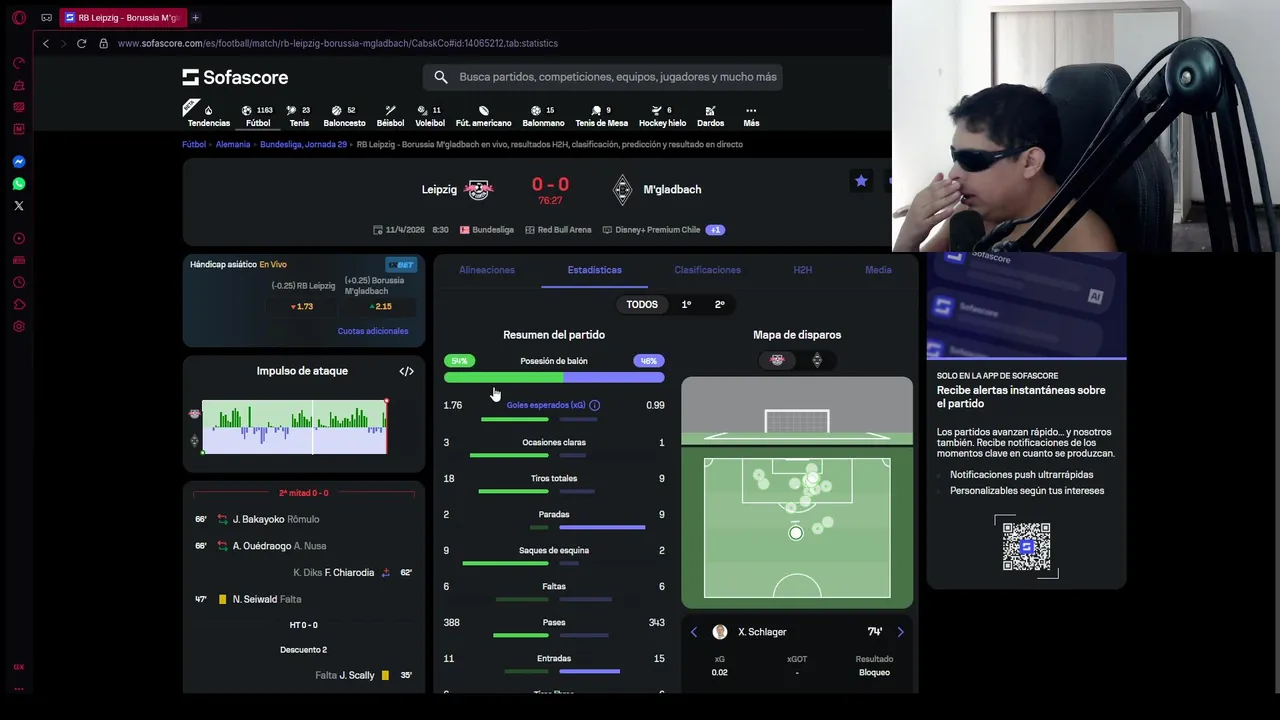
Task: Go back to the previous page
Action: [x=45, y=43]
